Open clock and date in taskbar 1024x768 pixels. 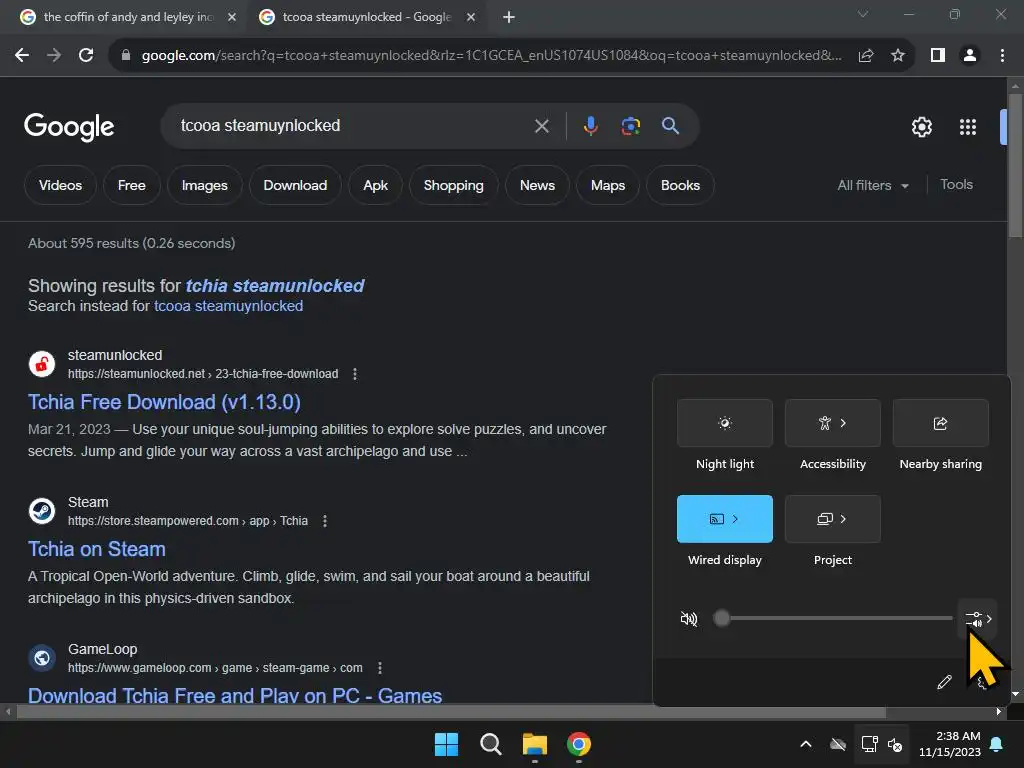pyautogui.click(x=950, y=744)
